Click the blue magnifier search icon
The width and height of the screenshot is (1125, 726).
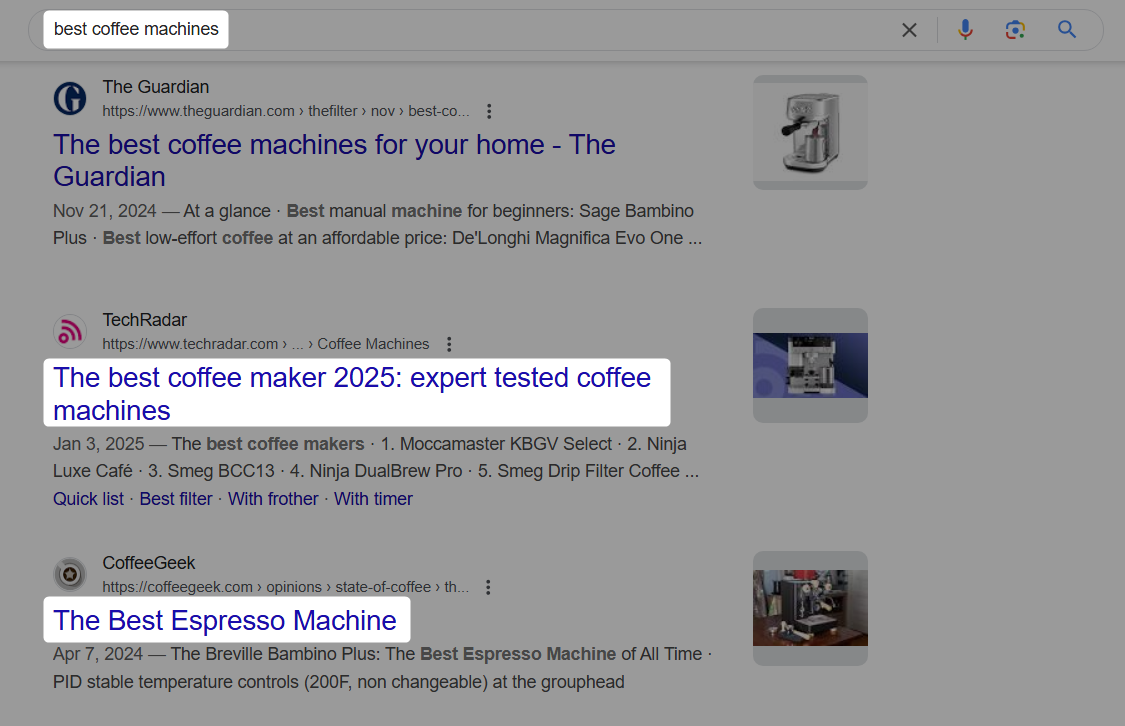pos(1067,29)
